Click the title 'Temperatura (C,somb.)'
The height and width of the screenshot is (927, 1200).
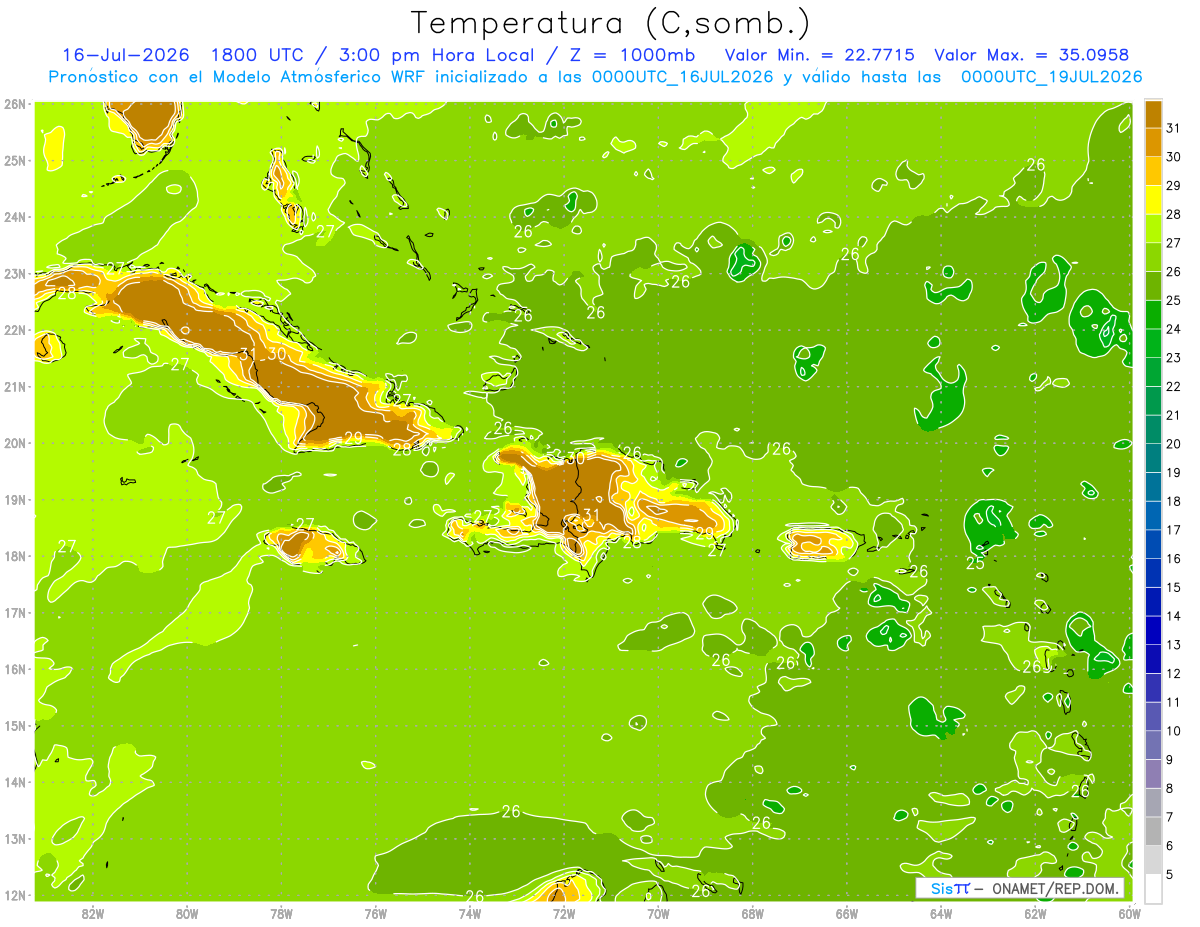tap(612, 23)
